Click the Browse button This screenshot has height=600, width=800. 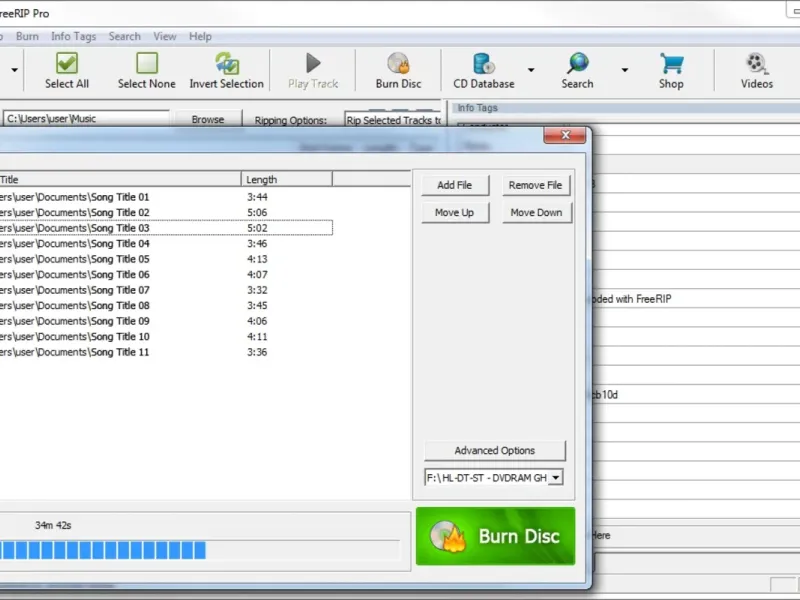coord(208,119)
